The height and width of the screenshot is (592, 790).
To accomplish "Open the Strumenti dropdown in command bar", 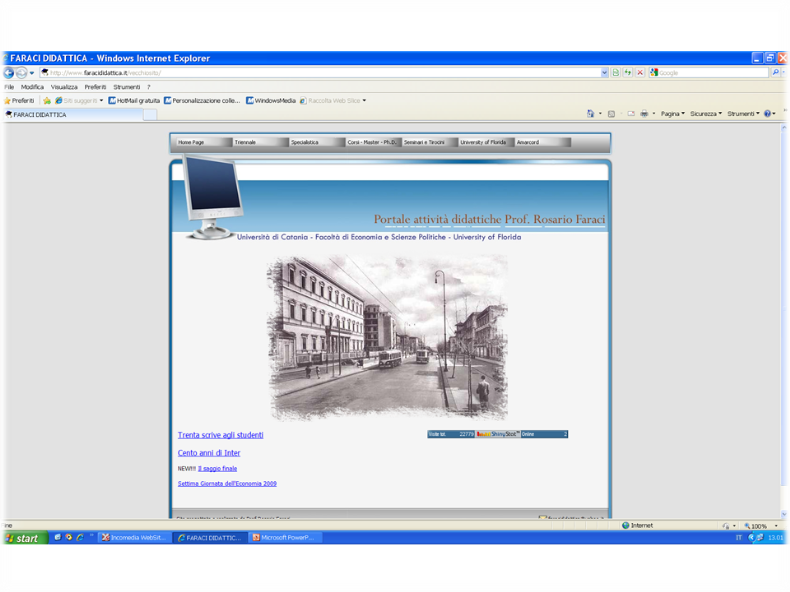I will point(743,114).
